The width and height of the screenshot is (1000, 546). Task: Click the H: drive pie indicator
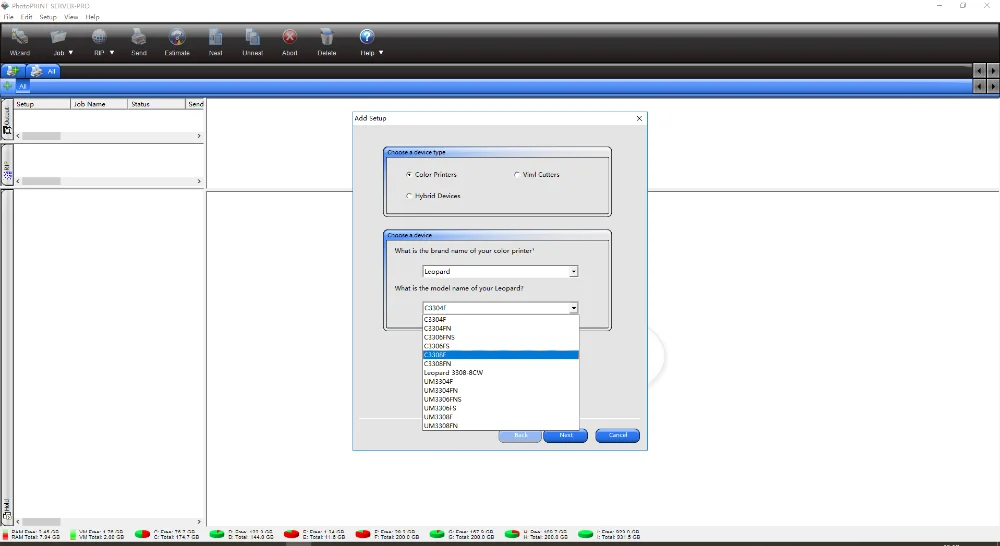(x=512, y=534)
